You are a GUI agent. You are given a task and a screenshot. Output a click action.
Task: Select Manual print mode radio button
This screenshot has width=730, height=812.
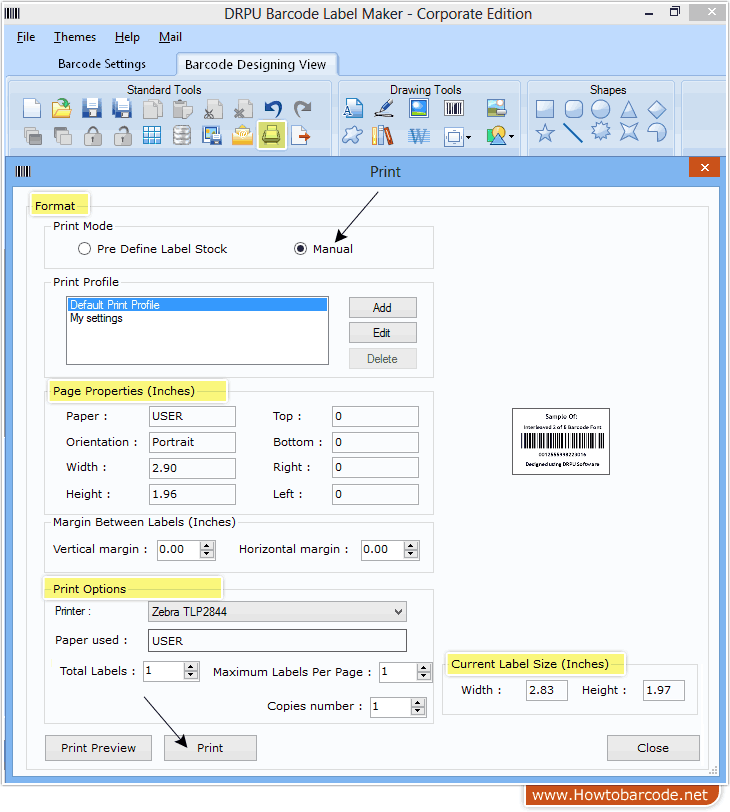(300, 249)
